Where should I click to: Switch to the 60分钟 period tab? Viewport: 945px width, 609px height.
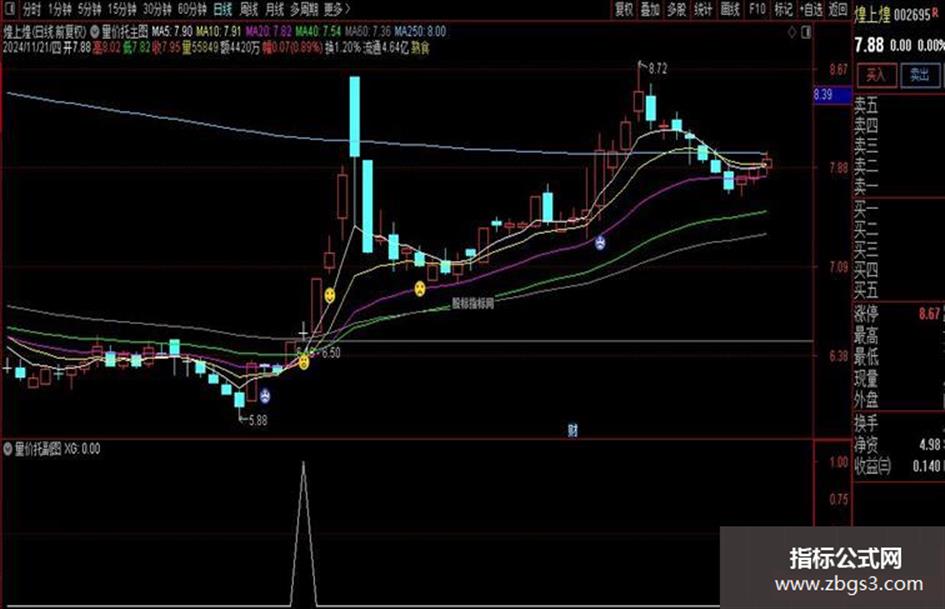[x=192, y=9]
